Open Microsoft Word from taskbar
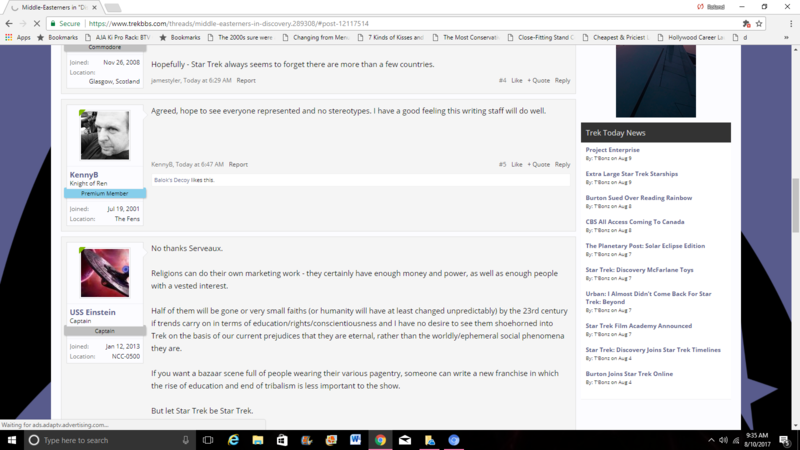 point(356,440)
